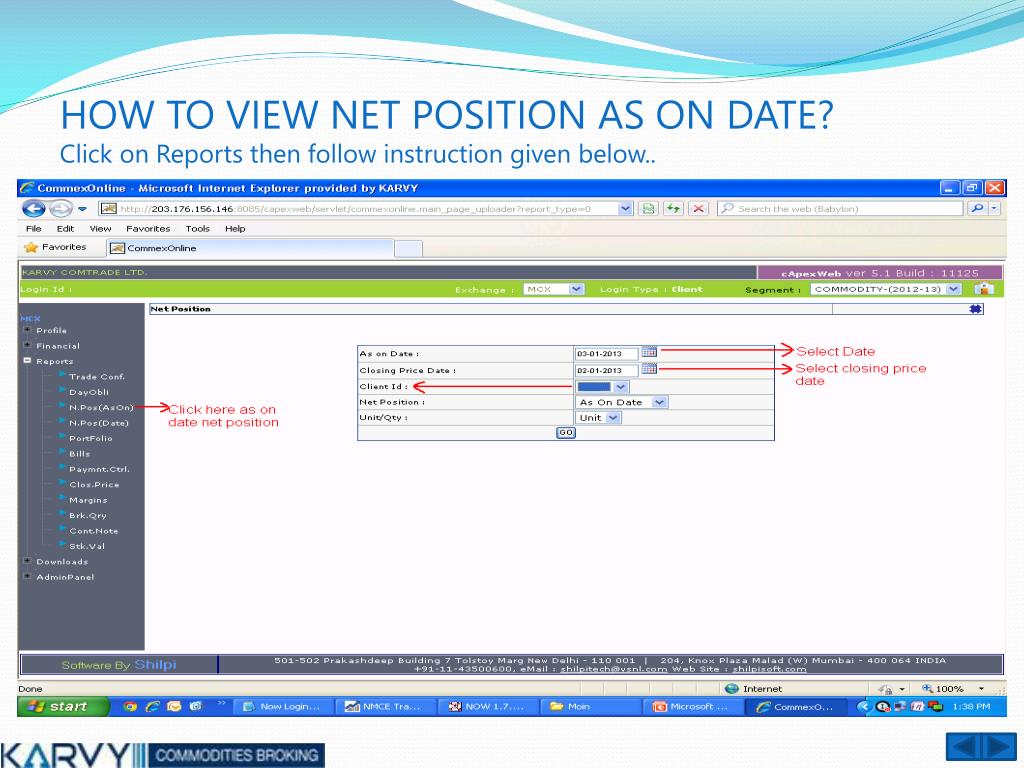Click the Closing Price Date input field
The height and width of the screenshot is (768, 1024).
click(x=606, y=370)
